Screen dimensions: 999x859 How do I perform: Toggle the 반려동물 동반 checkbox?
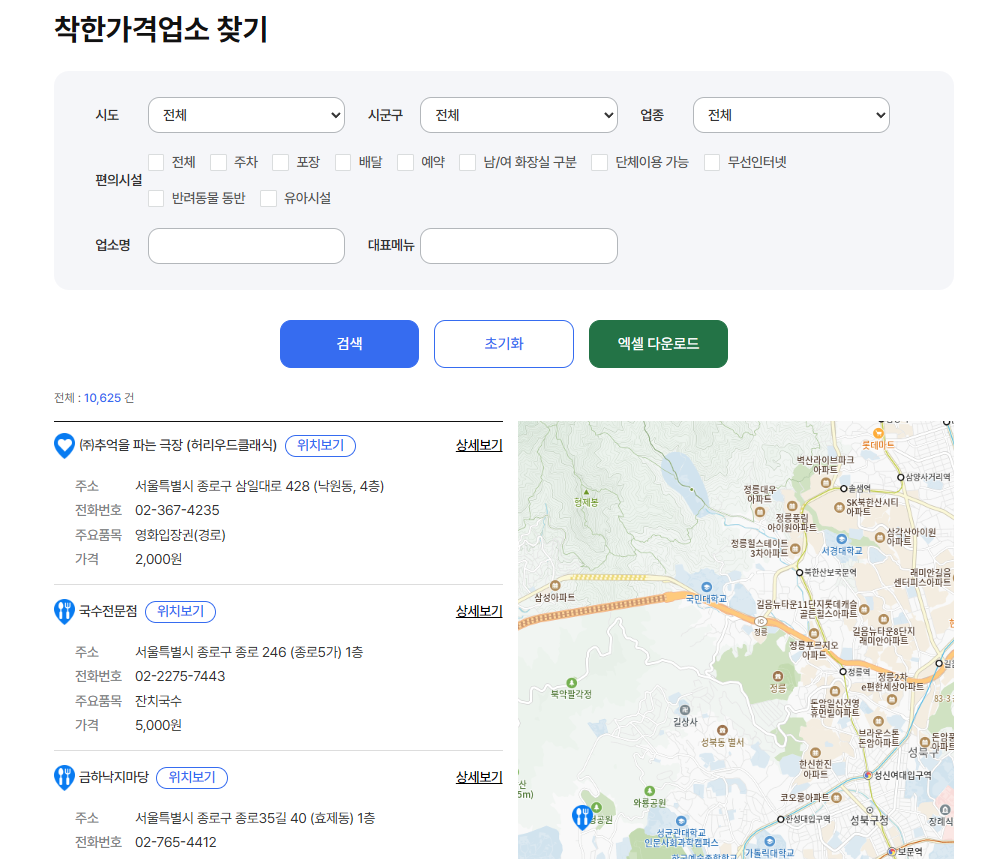(156, 198)
